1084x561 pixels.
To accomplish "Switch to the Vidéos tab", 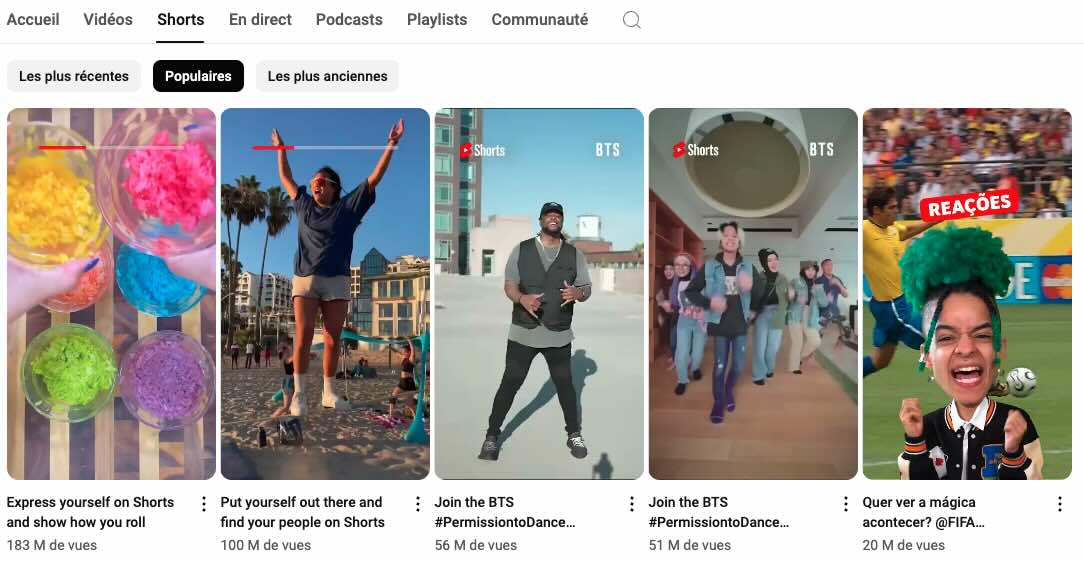I will [x=108, y=19].
